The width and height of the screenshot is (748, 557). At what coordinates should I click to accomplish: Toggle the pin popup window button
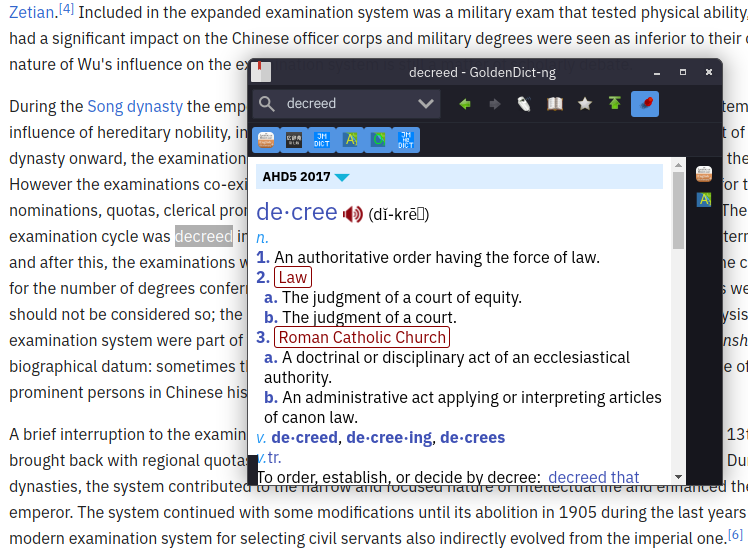click(x=645, y=104)
